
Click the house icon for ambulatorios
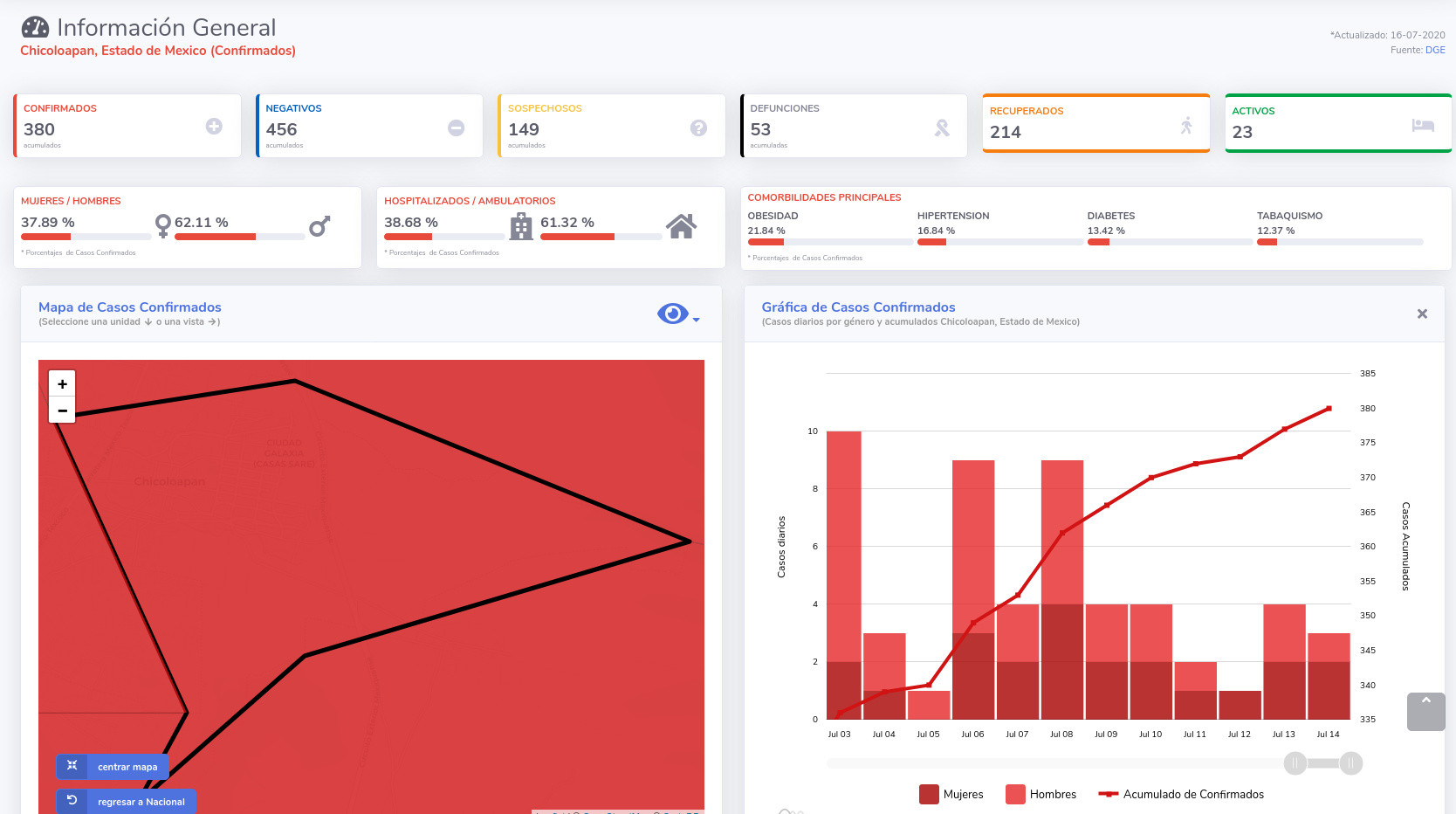click(x=682, y=226)
